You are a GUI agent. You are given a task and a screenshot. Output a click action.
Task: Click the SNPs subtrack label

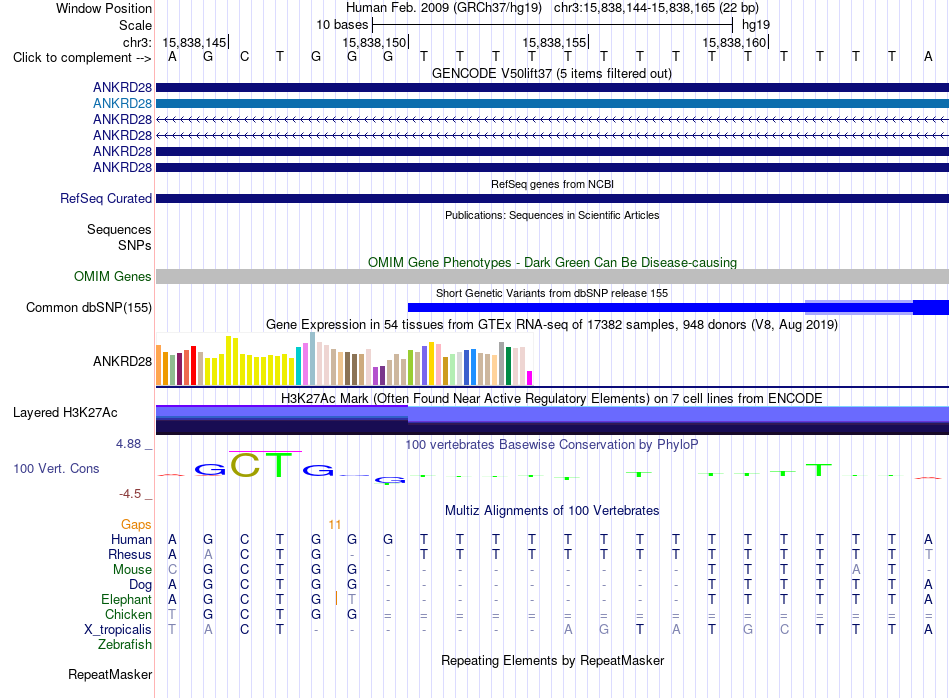(135, 245)
